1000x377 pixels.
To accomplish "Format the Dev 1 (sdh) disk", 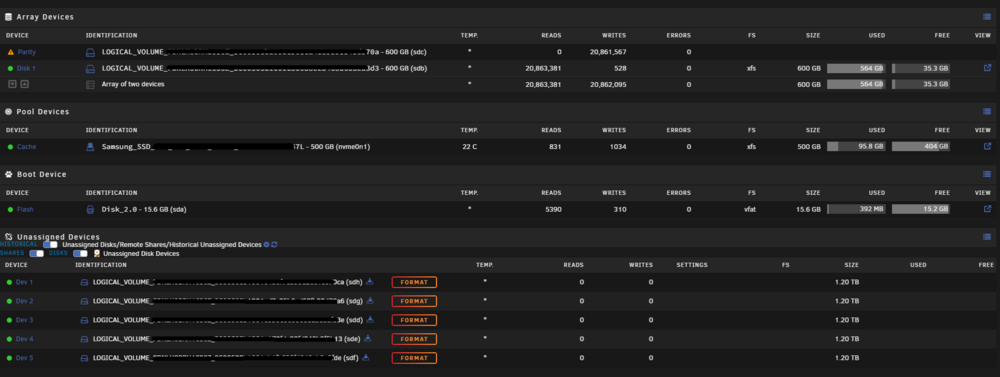I will point(414,282).
